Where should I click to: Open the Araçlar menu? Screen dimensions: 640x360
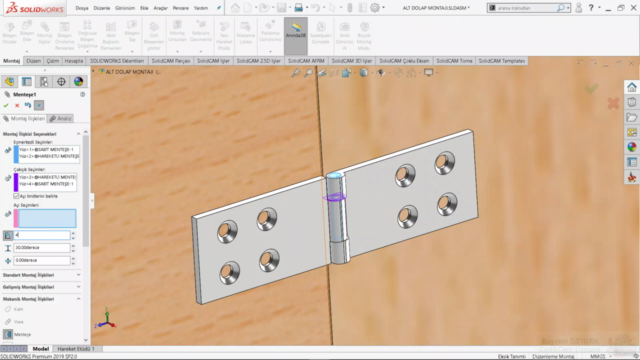[160, 8]
